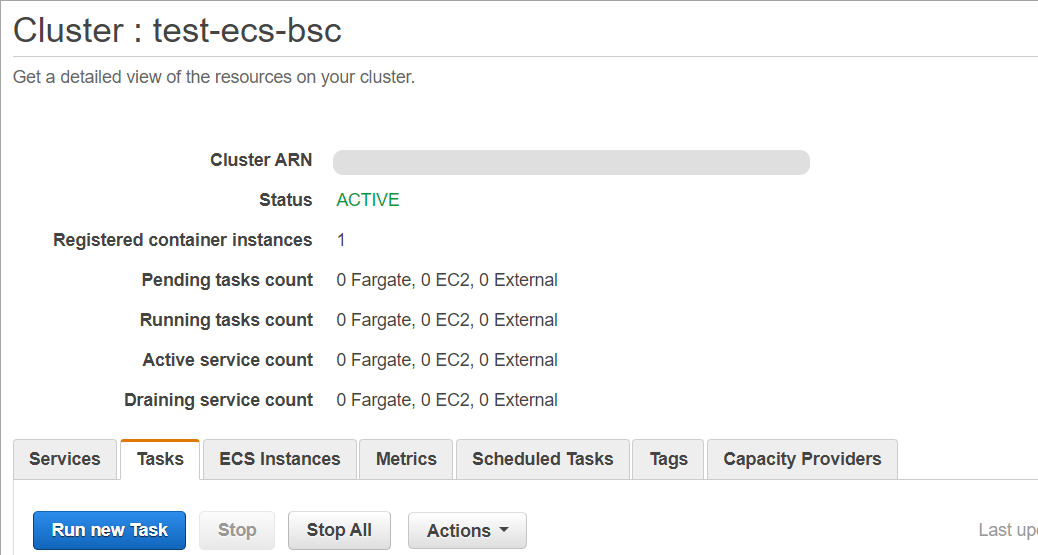
Task: Click the Running tasks count value
Action: point(447,320)
